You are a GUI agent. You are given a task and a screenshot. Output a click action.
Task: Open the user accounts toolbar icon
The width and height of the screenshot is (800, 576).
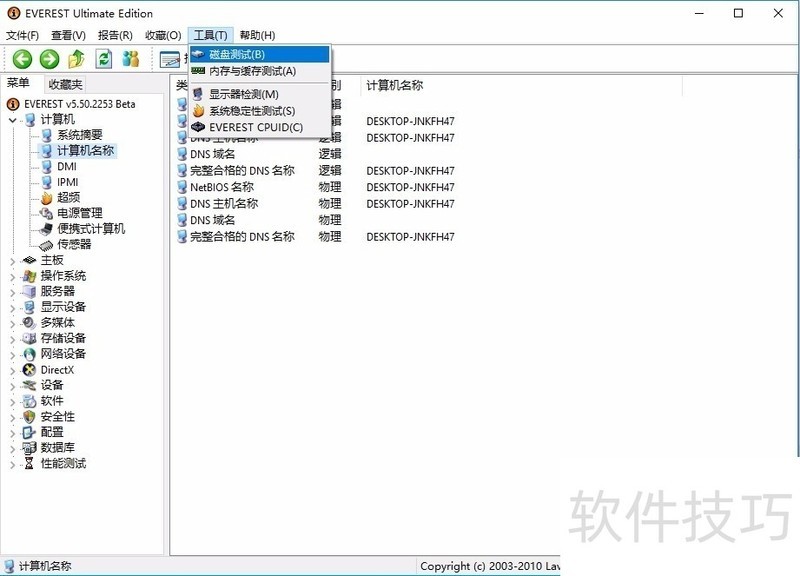tap(131, 58)
